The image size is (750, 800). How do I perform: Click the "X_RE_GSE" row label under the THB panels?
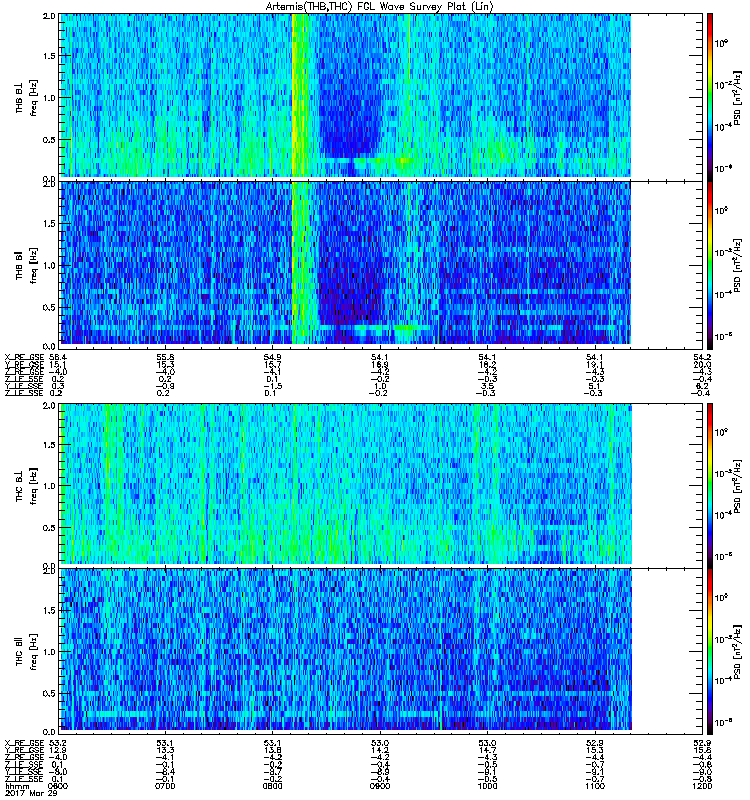(24, 357)
